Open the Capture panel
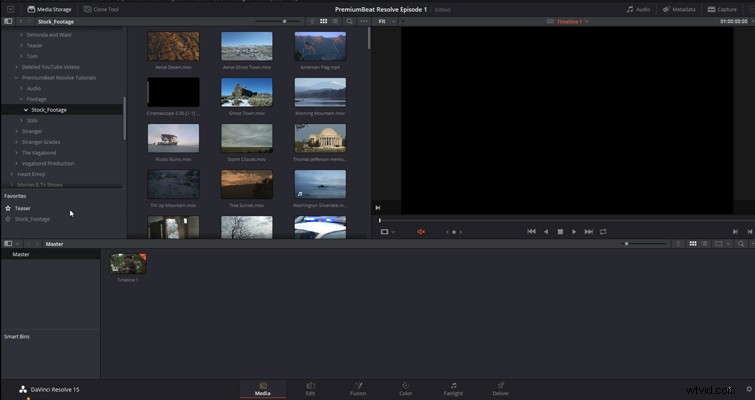Screen dimensions: 755x400 click(x=722, y=9)
